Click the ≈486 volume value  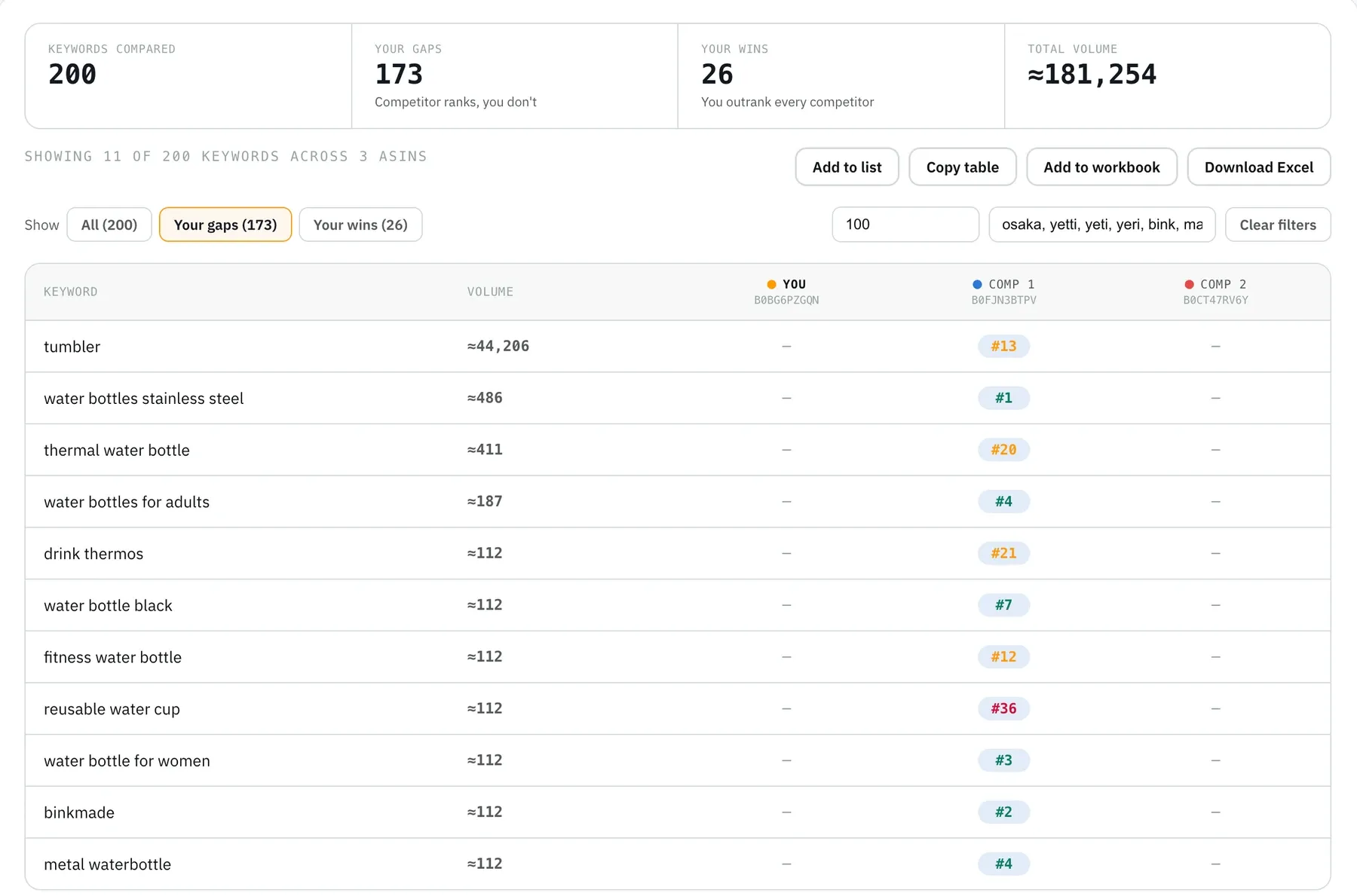(x=484, y=398)
